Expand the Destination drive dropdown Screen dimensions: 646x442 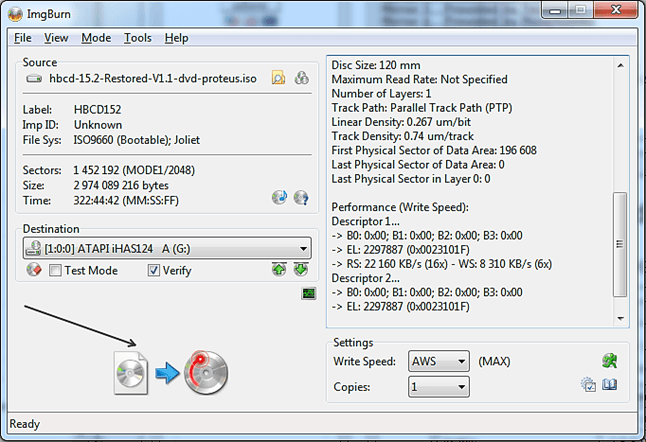coord(303,249)
